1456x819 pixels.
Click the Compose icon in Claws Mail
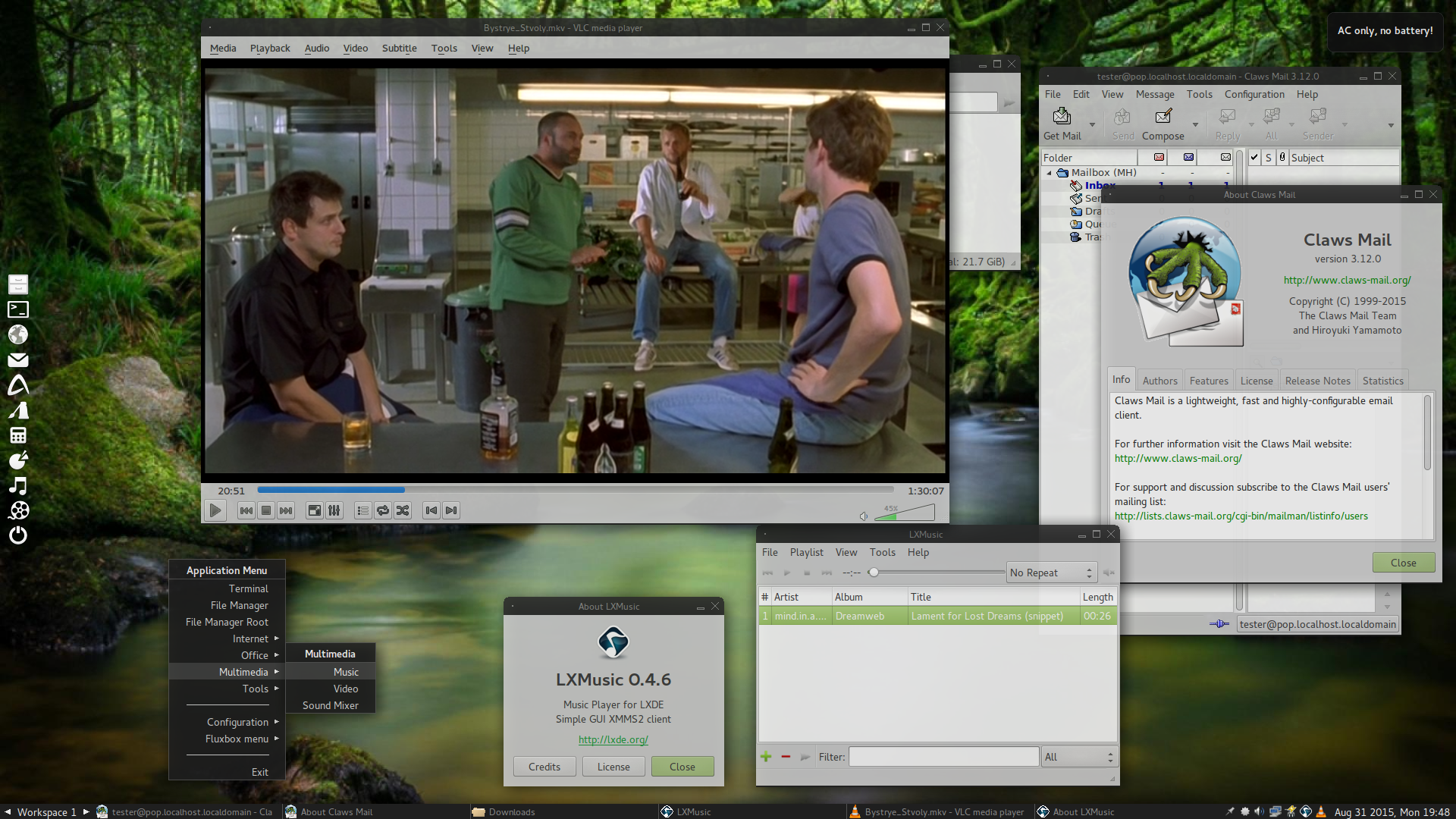click(1163, 116)
